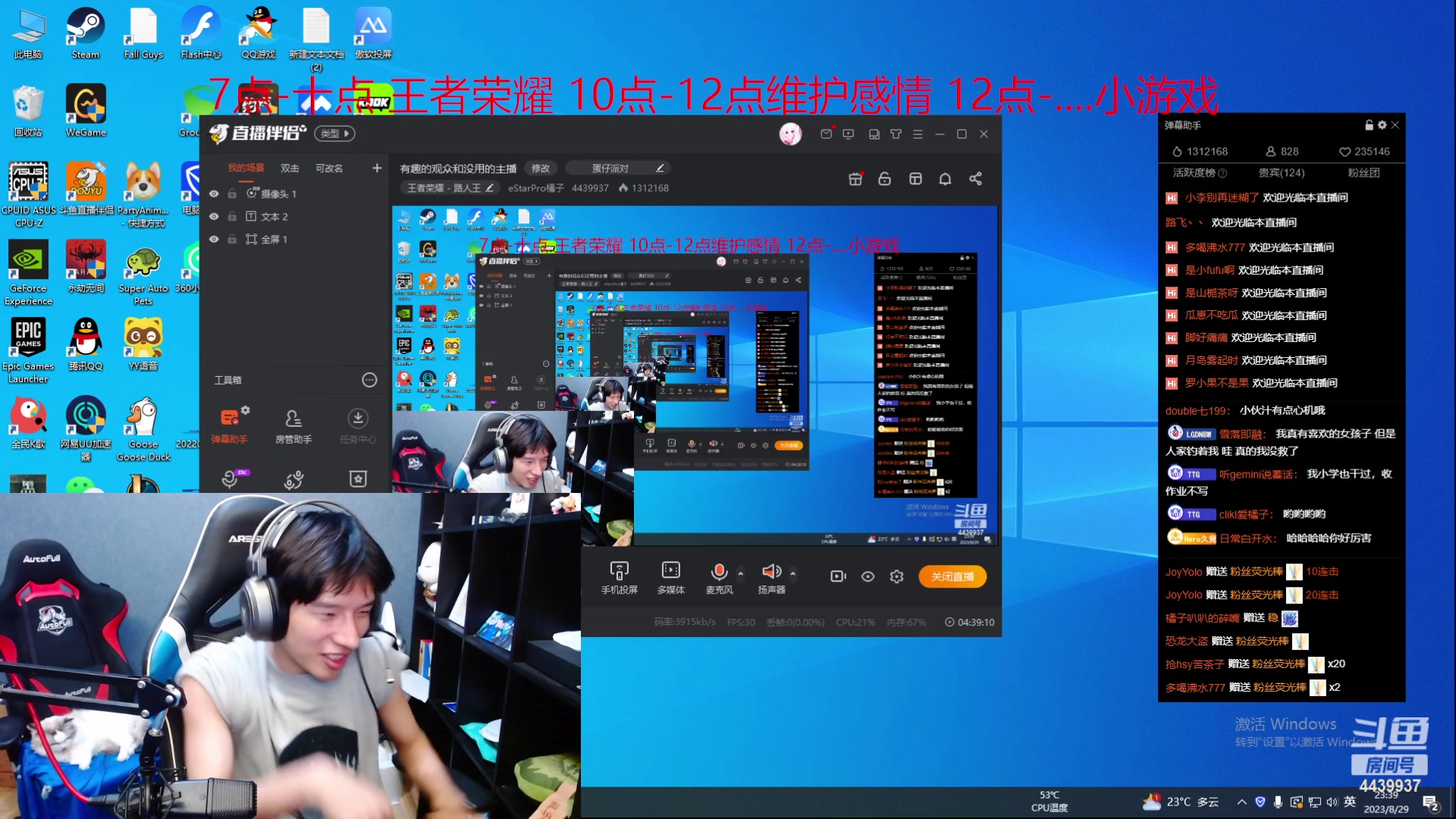Image resolution: width=1456 pixels, height=819 pixels.
Task: Add a new scene with plus icon
Action: [377, 168]
